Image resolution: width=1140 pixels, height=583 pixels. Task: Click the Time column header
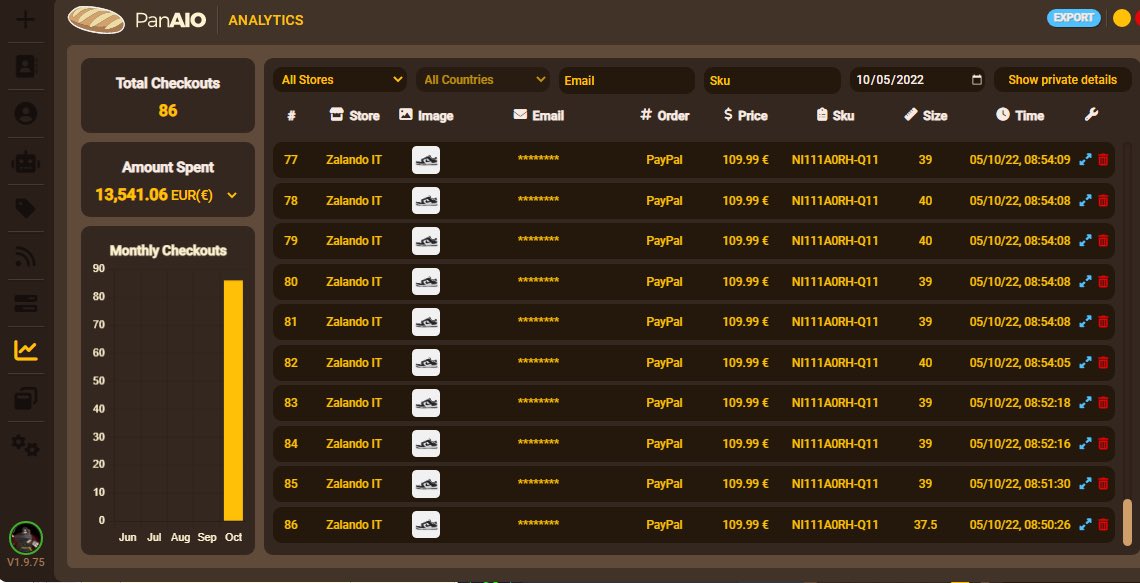pos(1020,116)
